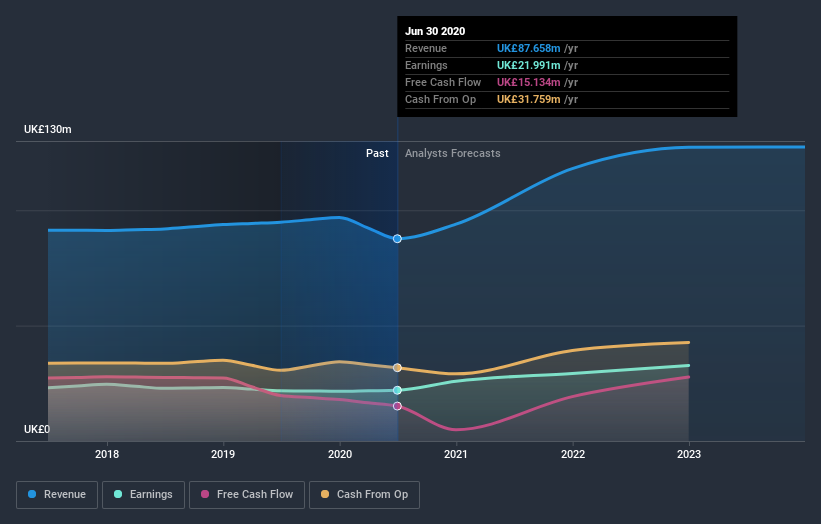Click the Analysts Forecasts label
The image size is (821, 524).
tap(453, 153)
